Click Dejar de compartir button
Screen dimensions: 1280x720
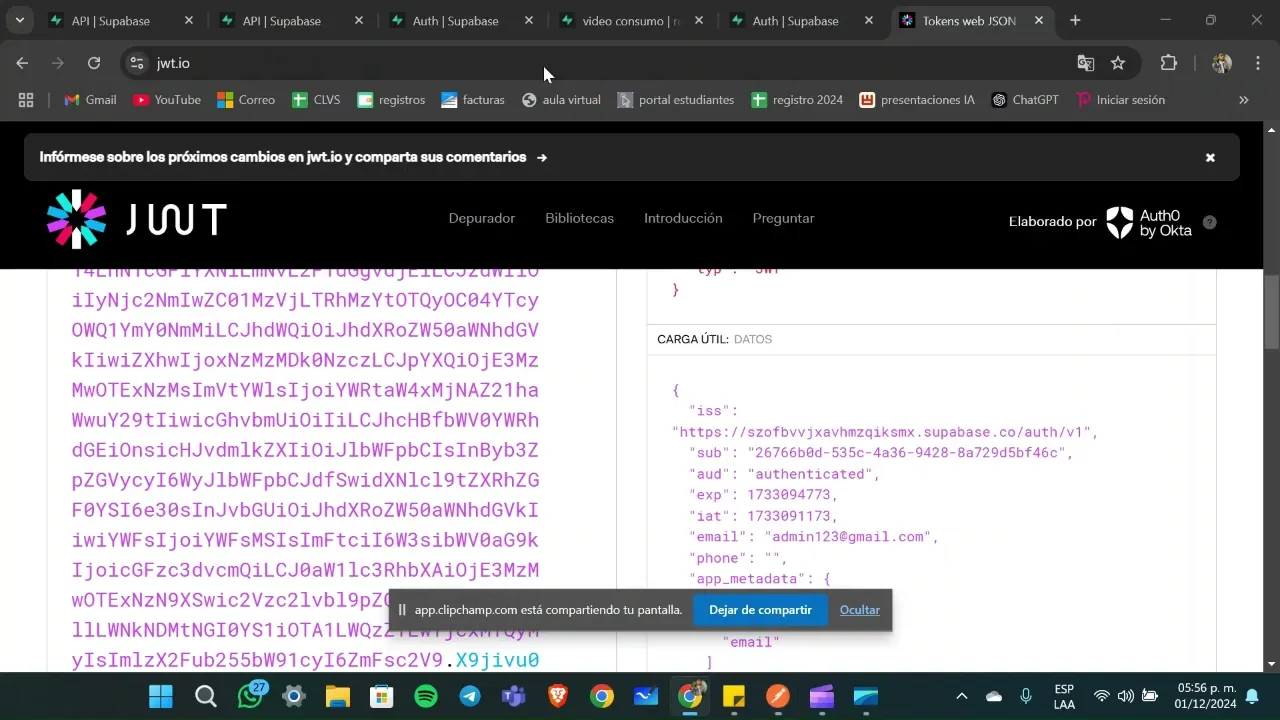pyautogui.click(x=760, y=610)
